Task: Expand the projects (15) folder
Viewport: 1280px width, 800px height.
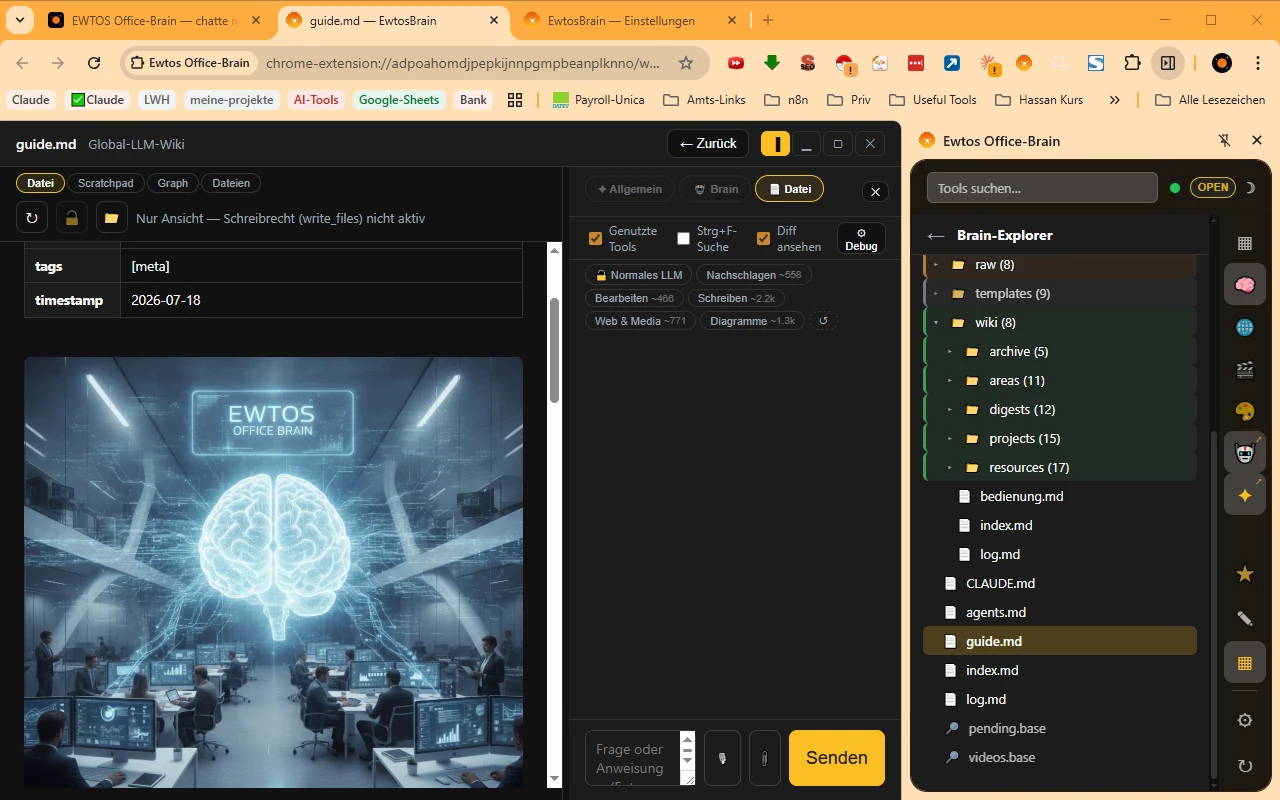Action: pyautogui.click(x=1060, y=438)
